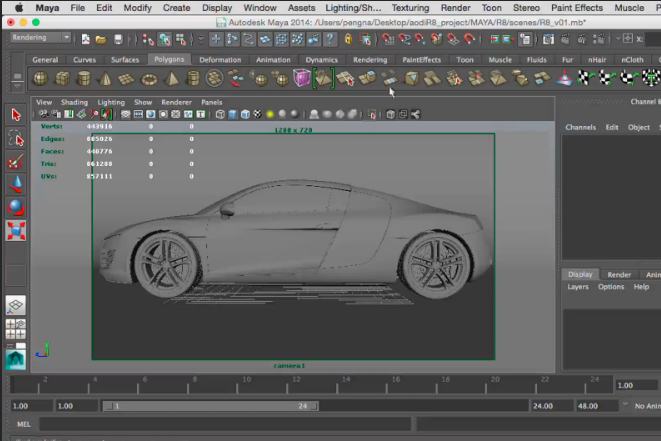Screen dimensions: 661x441
Task: Switch to single perspective view layout
Action: [16, 306]
